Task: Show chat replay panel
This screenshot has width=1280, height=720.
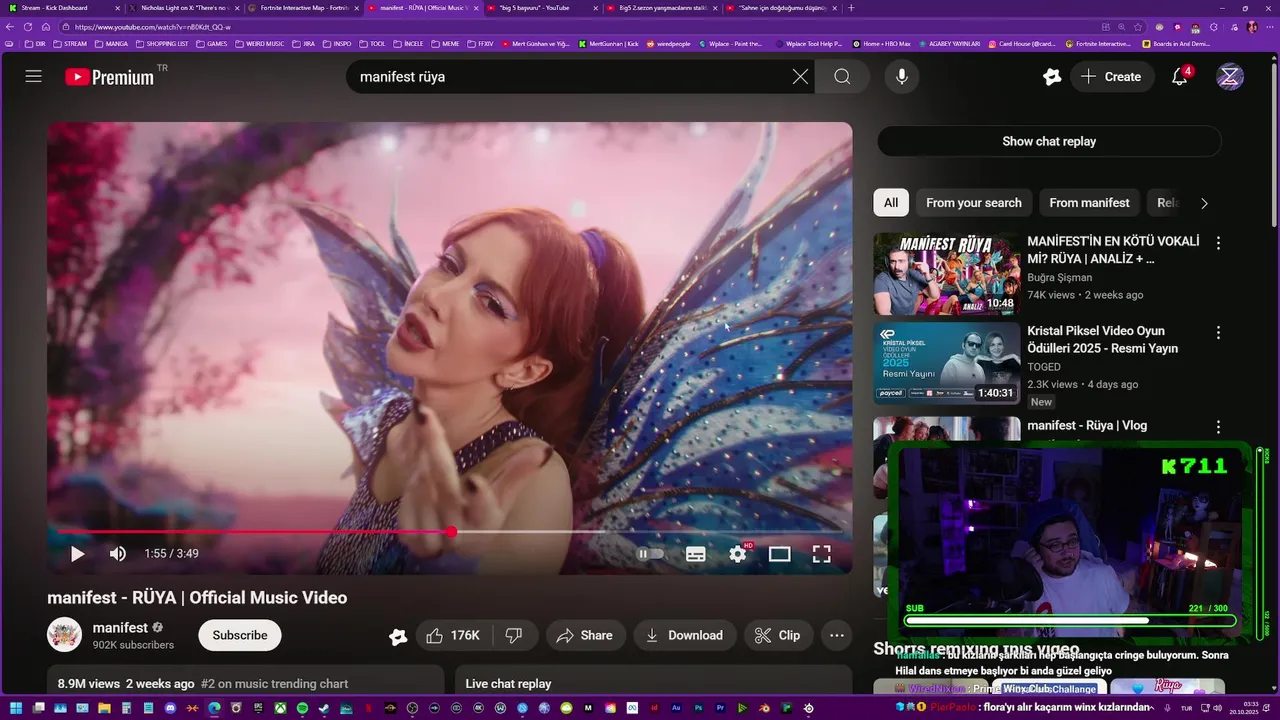Action: 1049,141
